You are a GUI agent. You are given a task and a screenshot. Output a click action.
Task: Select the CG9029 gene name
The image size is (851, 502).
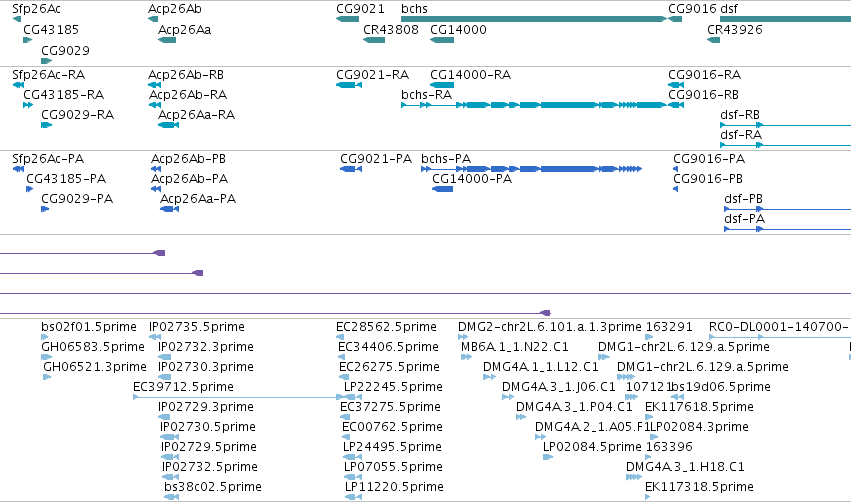point(66,50)
